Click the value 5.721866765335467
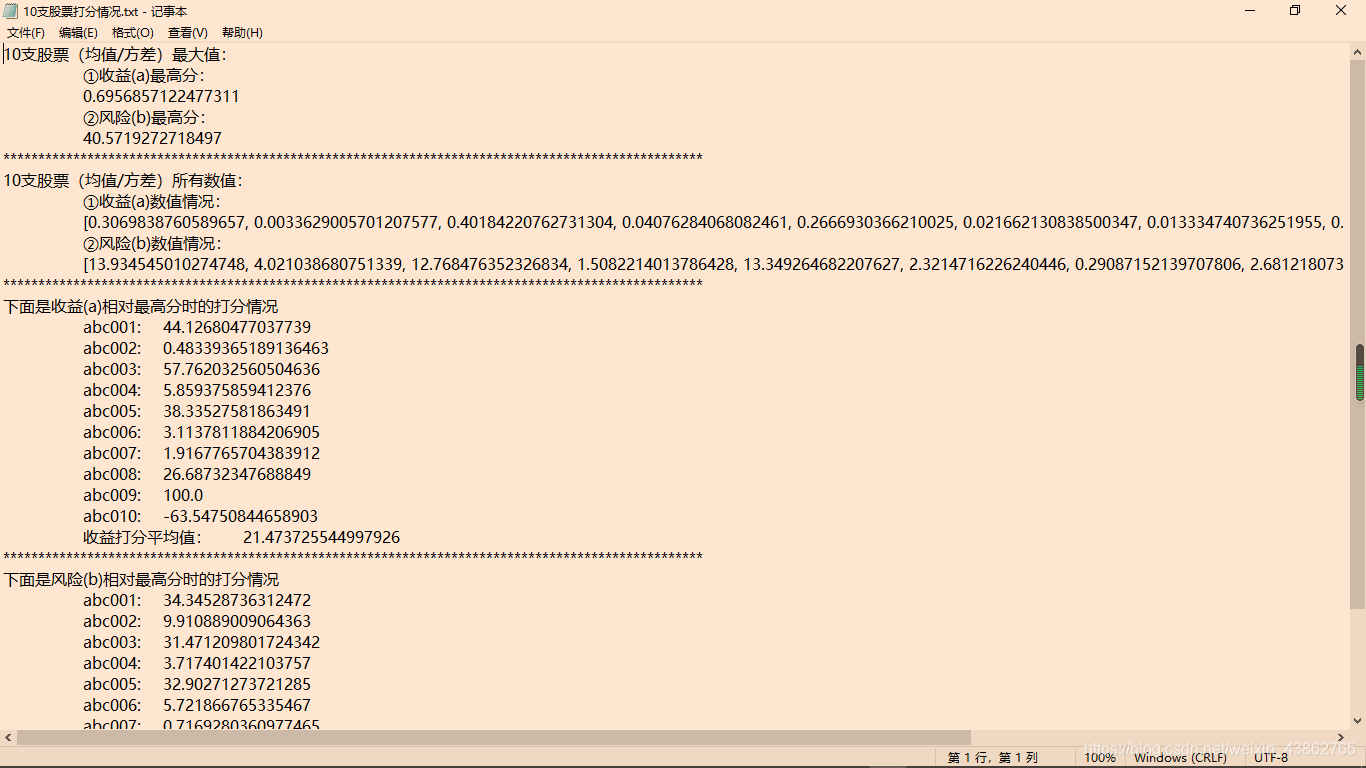The image size is (1366, 768). coord(237,706)
